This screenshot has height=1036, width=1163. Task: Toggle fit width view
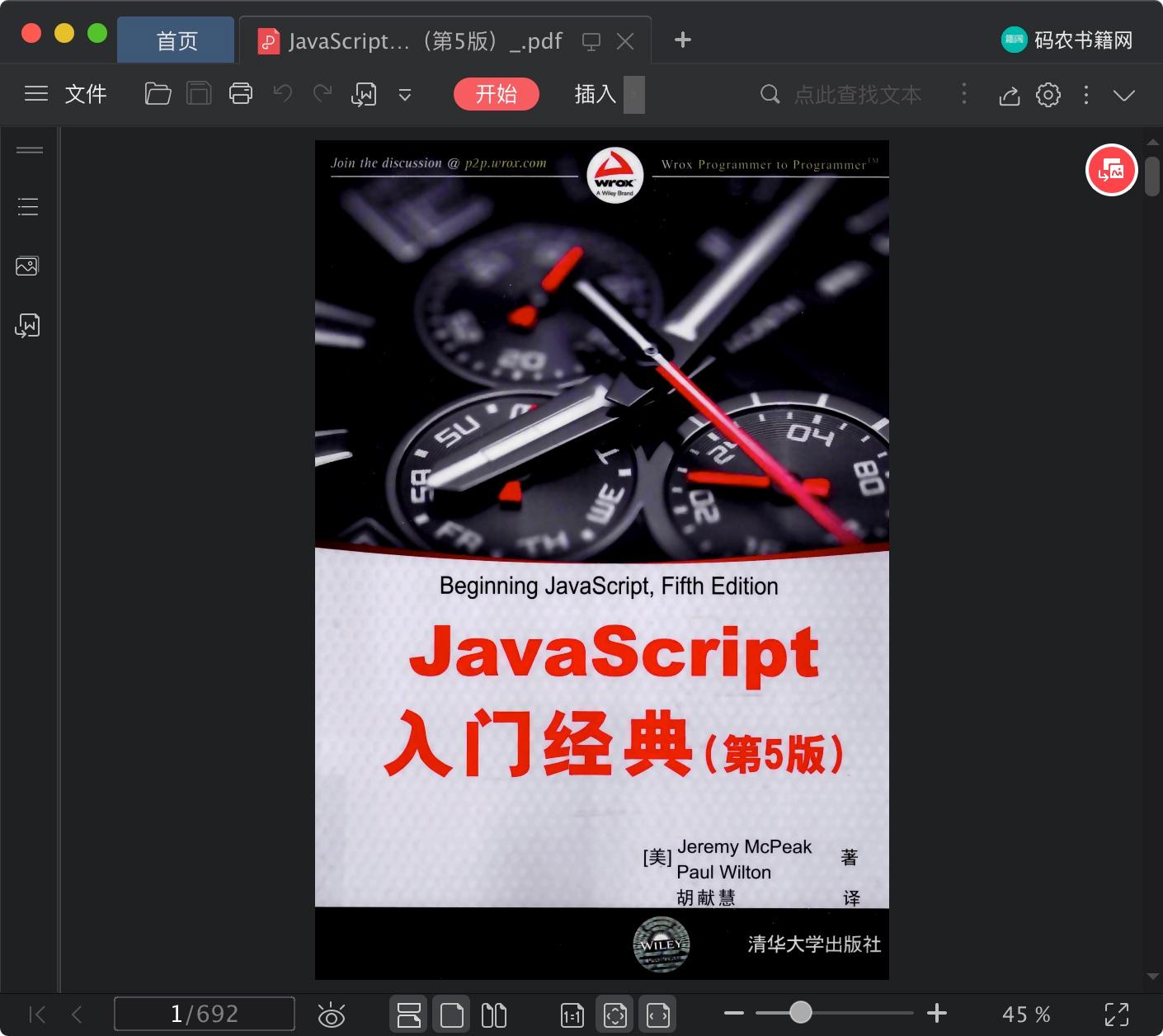657,1014
